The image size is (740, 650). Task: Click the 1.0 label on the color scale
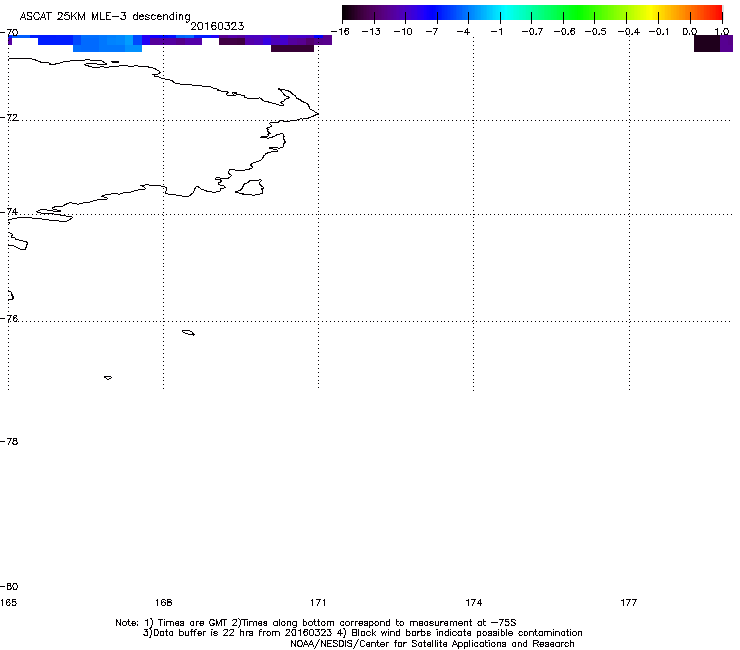(722, 32)
